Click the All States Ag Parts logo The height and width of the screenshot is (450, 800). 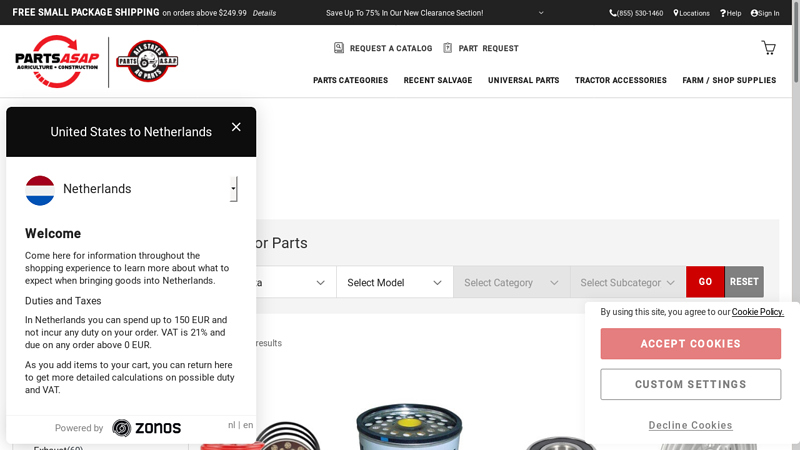pos(147,61)
